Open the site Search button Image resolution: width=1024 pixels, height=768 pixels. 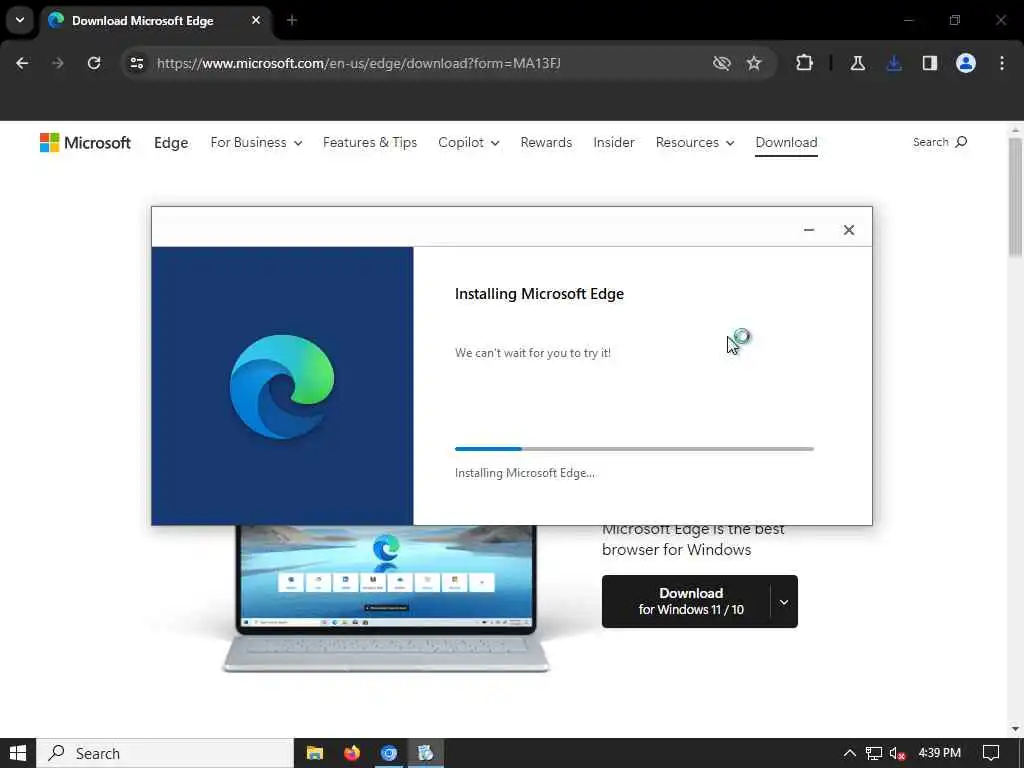[x=940, y=142]
